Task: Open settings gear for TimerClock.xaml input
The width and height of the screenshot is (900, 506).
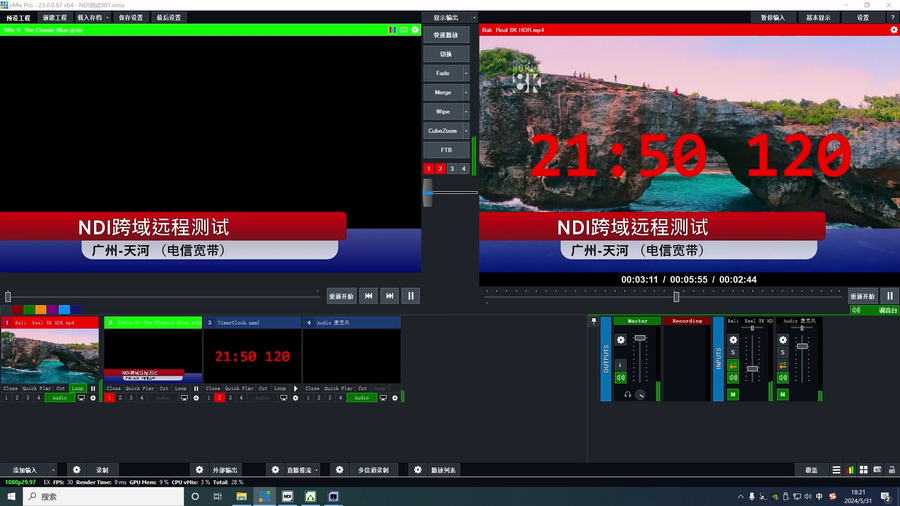Action: [x=294, y=398]
